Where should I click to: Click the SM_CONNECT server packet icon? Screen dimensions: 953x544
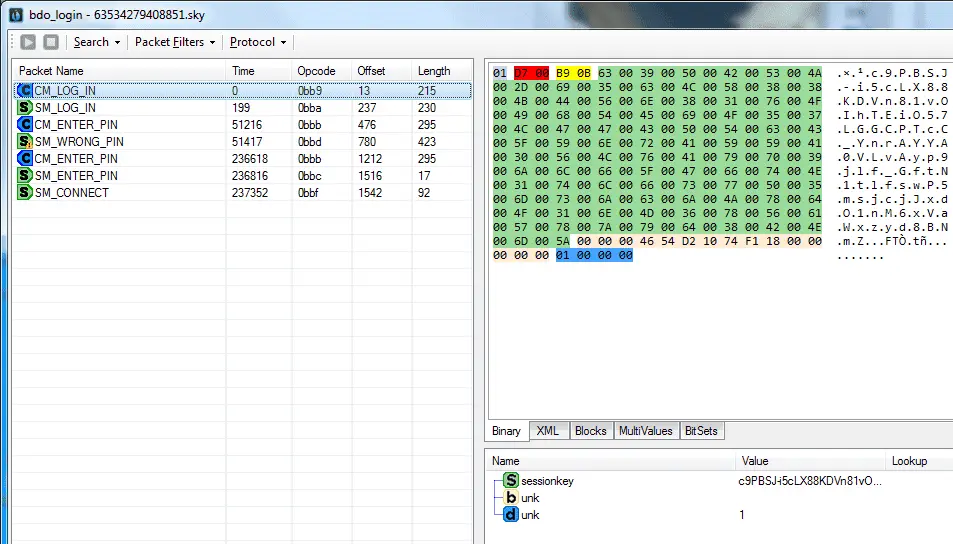[x=24, y=193]
